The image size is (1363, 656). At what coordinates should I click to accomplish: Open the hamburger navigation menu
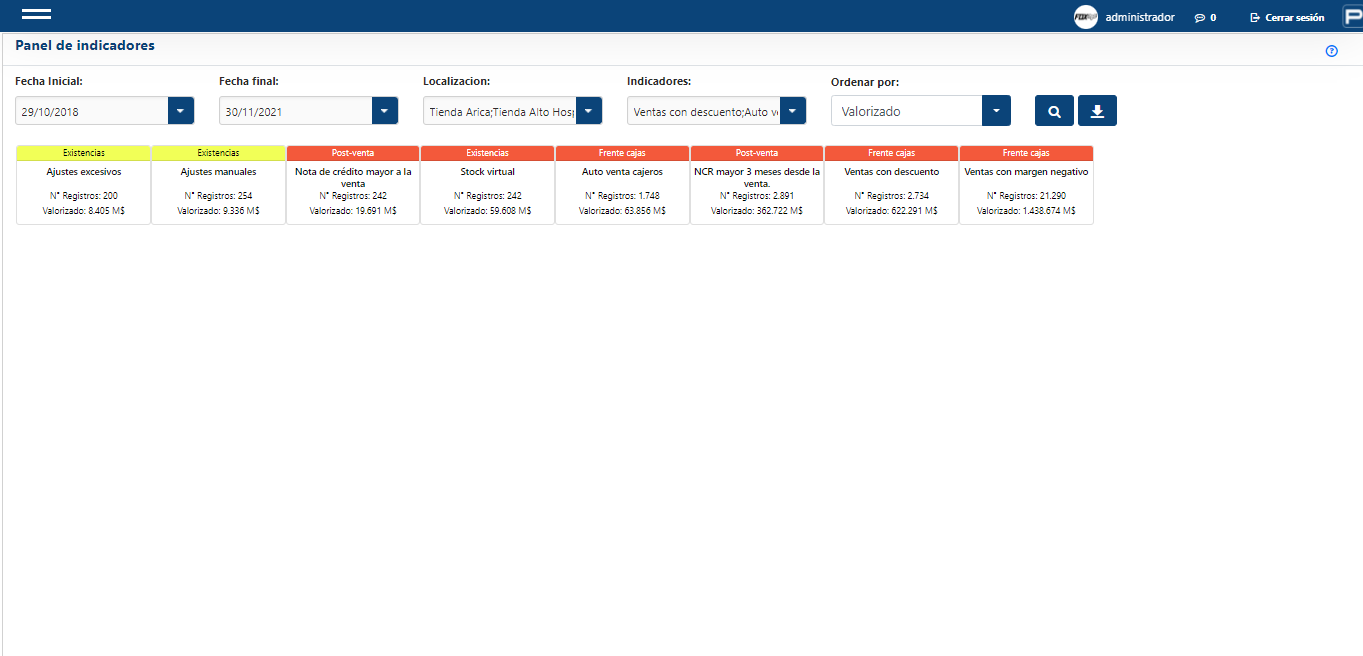[x=36, y=15]
